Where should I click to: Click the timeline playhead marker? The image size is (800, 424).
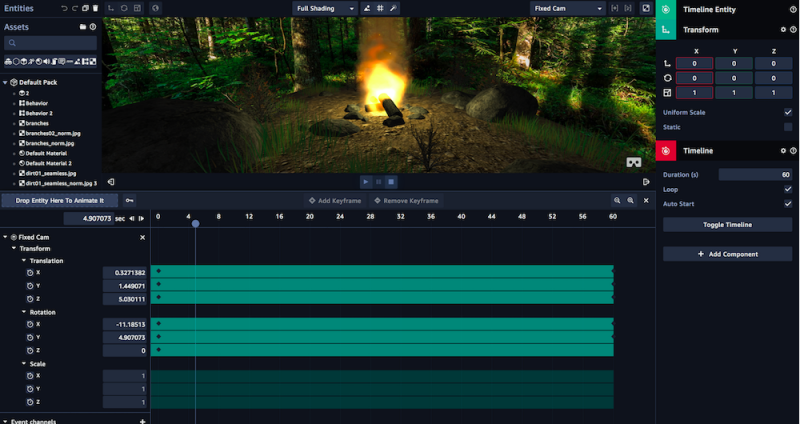click(195, 222)
